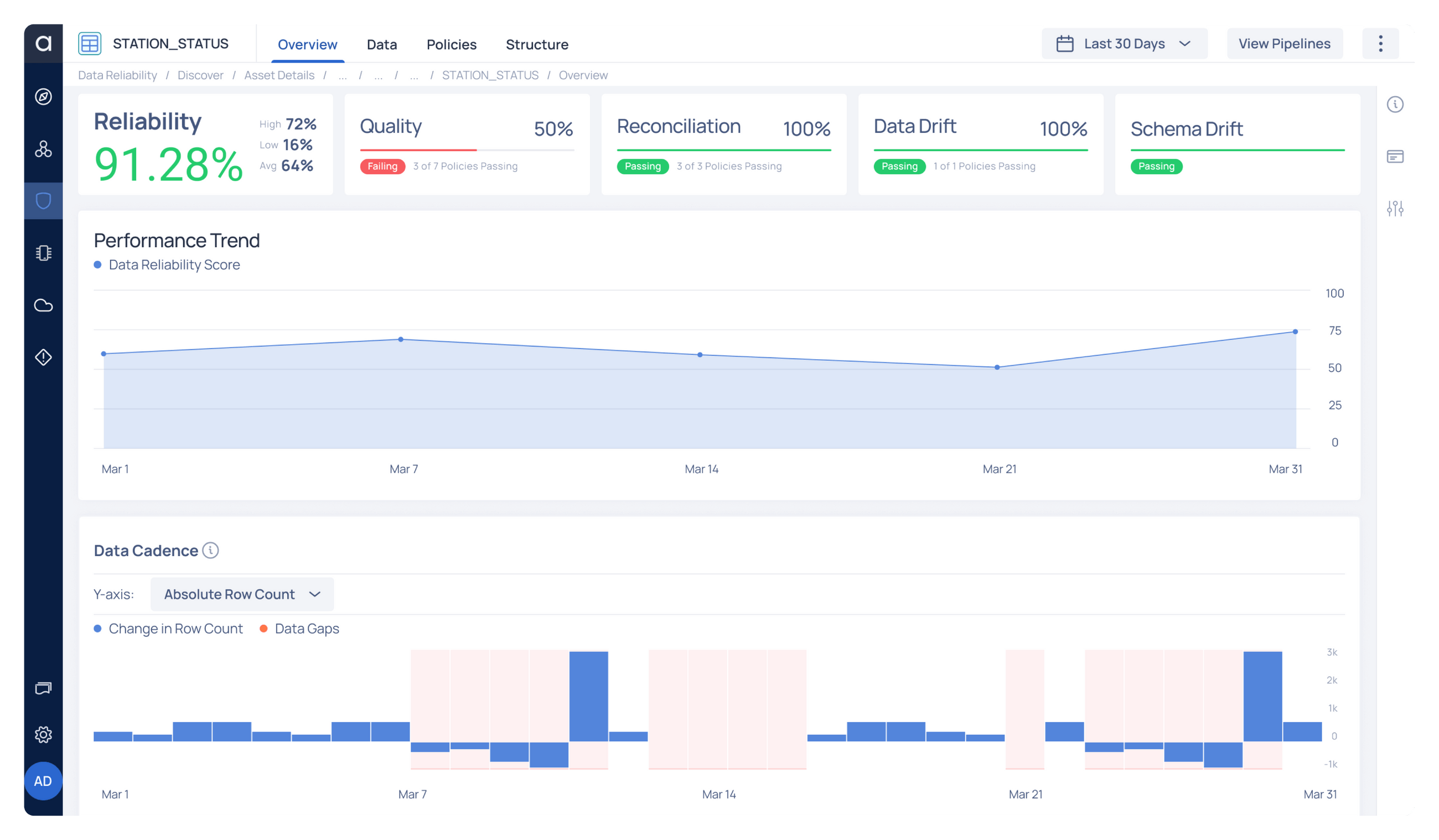Open the AD profile avatar
The height and width of the screenshot is (840, 1439).
point(43,781)
